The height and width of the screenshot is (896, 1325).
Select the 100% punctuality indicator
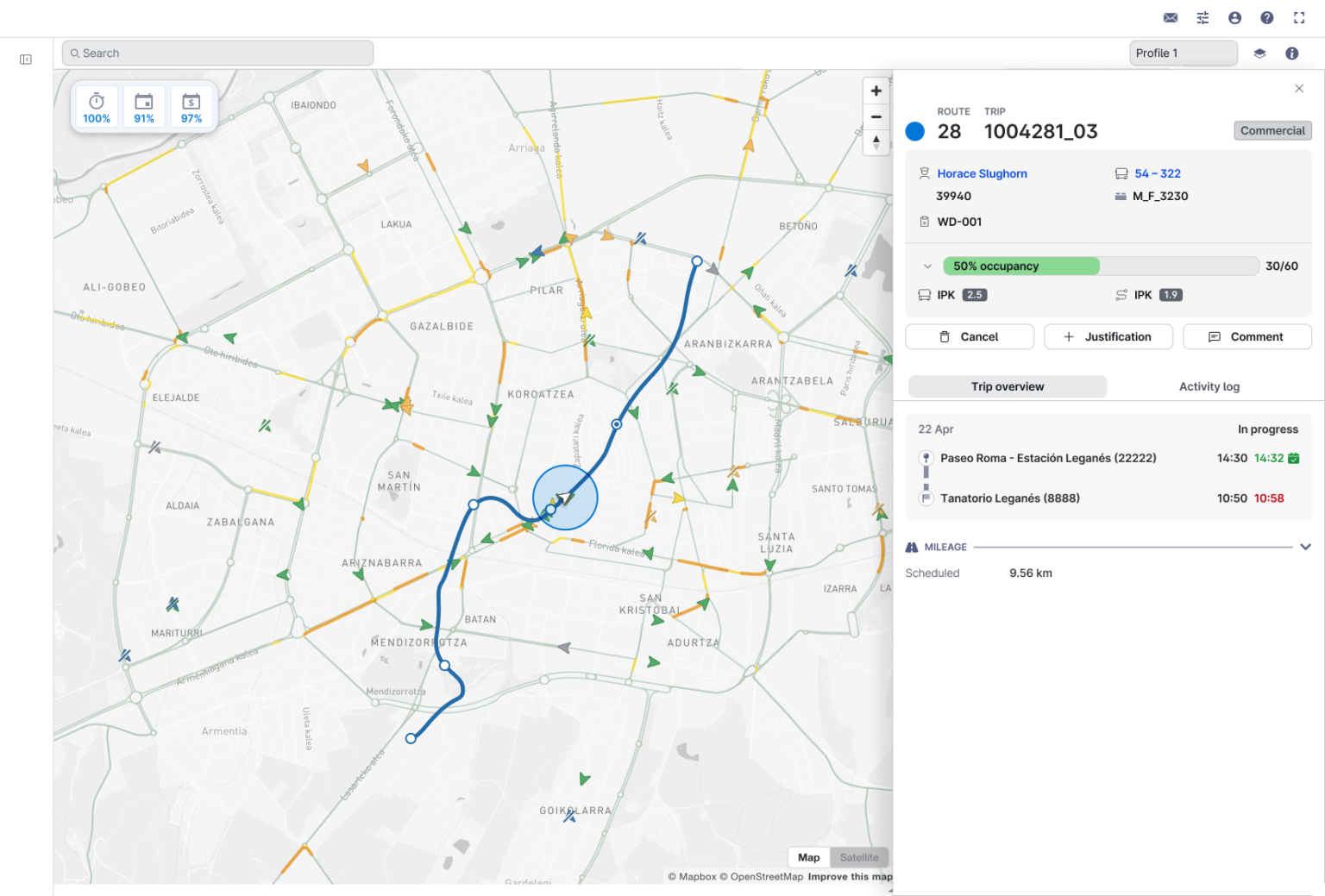pyautogui.click(x=97, y=108)
